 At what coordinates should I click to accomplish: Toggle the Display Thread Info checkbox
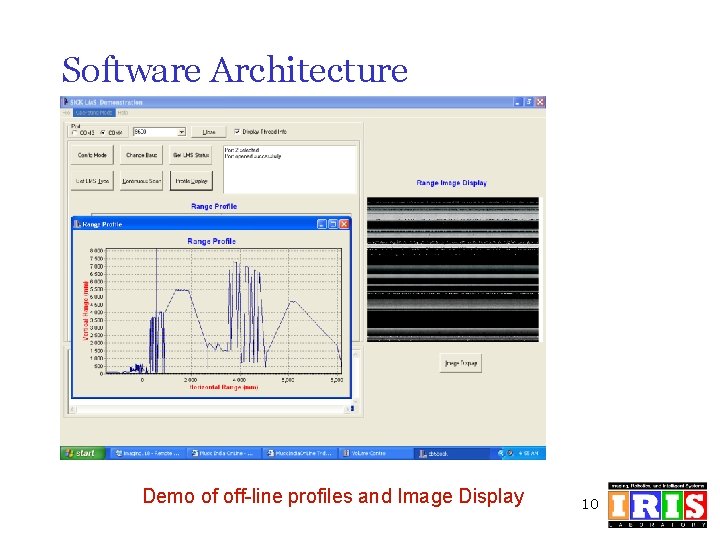pyautogui.click(x=237, y=131)
